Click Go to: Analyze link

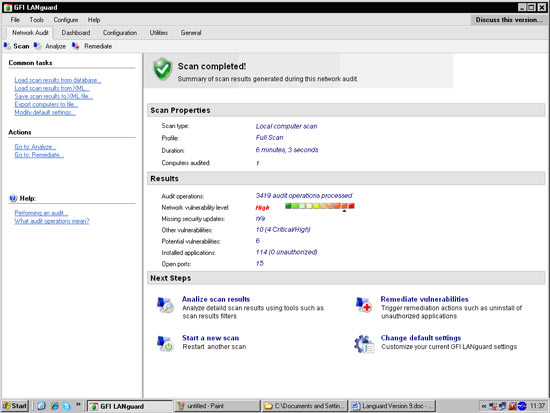[x=35, y=147]
